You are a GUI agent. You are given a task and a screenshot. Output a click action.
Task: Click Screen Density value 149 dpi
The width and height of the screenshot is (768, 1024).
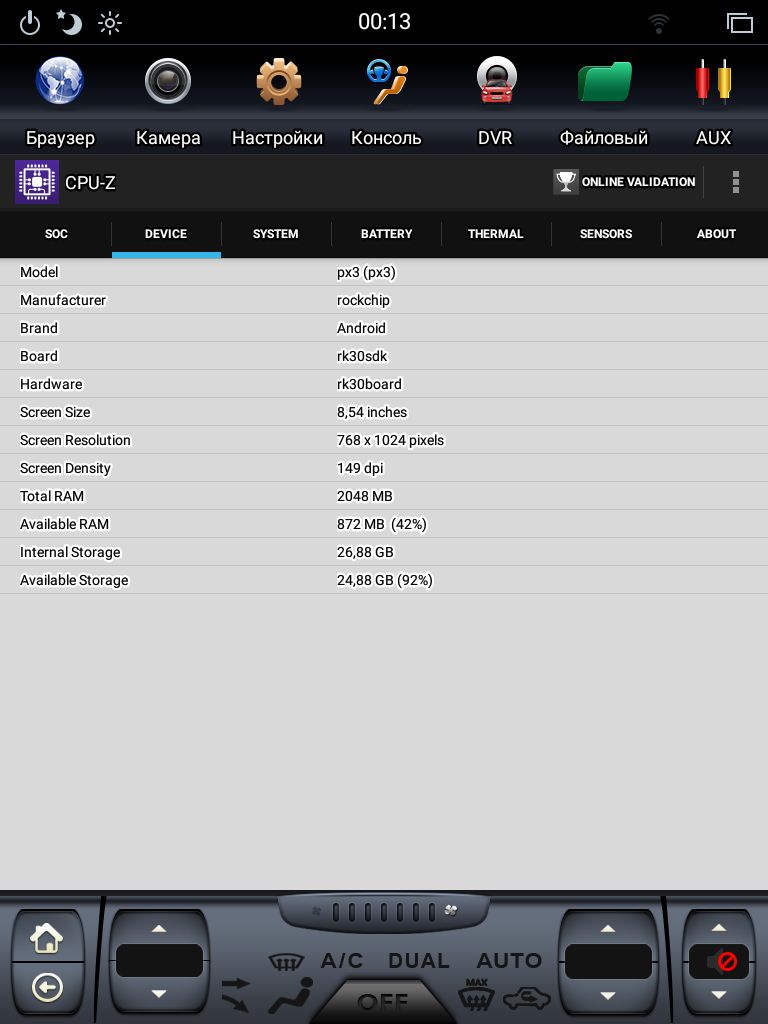[x=360, y=468]
